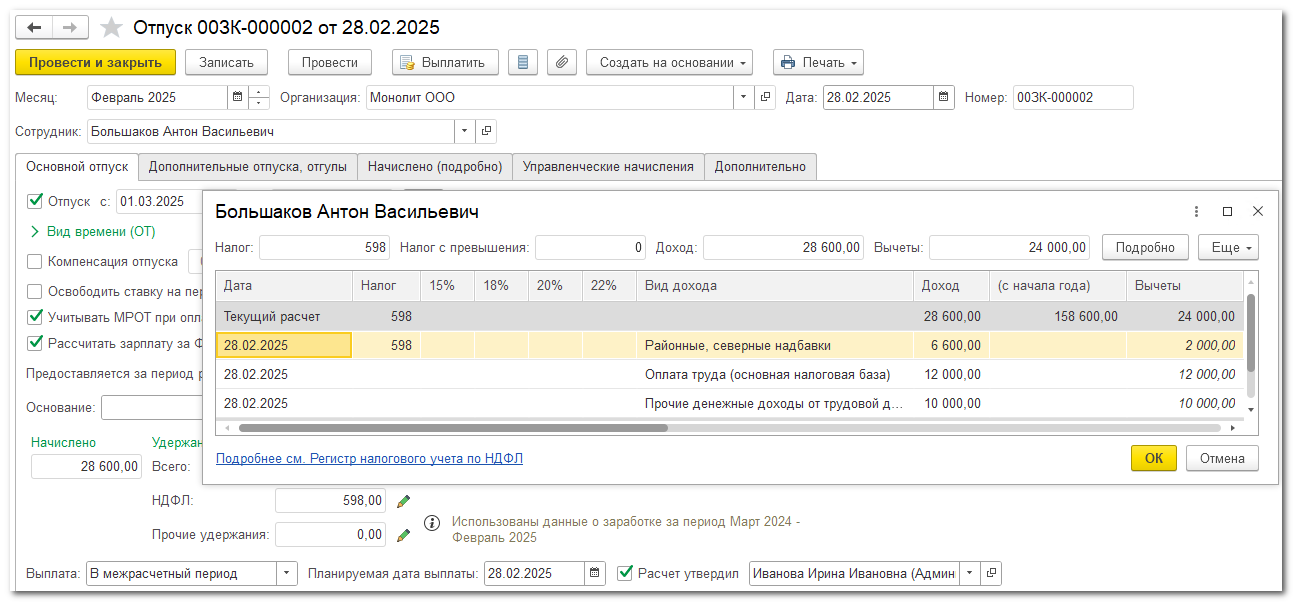Open the document movements report icon
The width and height of the screenshot is (1293, 602).
pos(521,62)
